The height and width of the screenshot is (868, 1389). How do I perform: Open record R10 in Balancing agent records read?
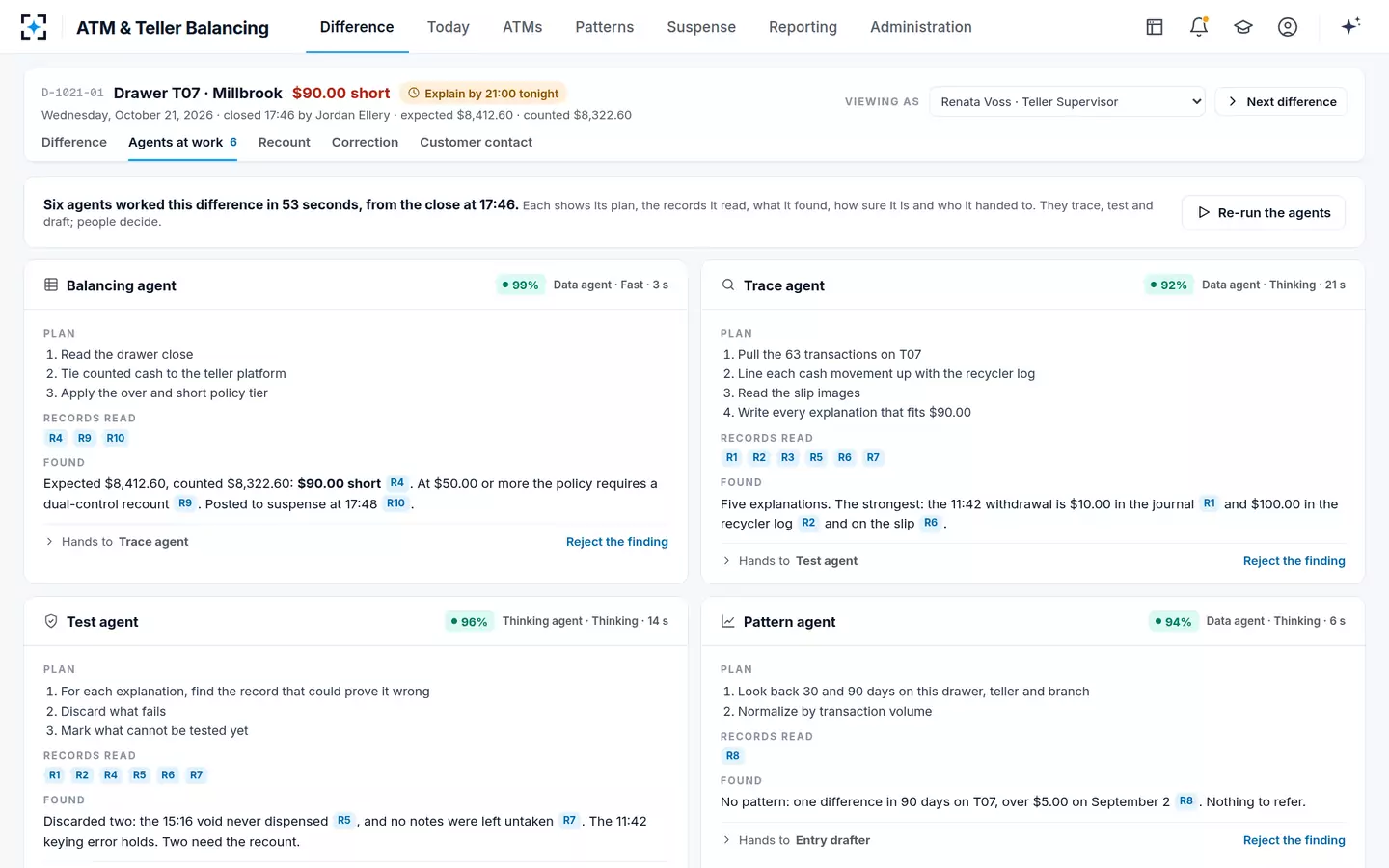tap(116, 438)
